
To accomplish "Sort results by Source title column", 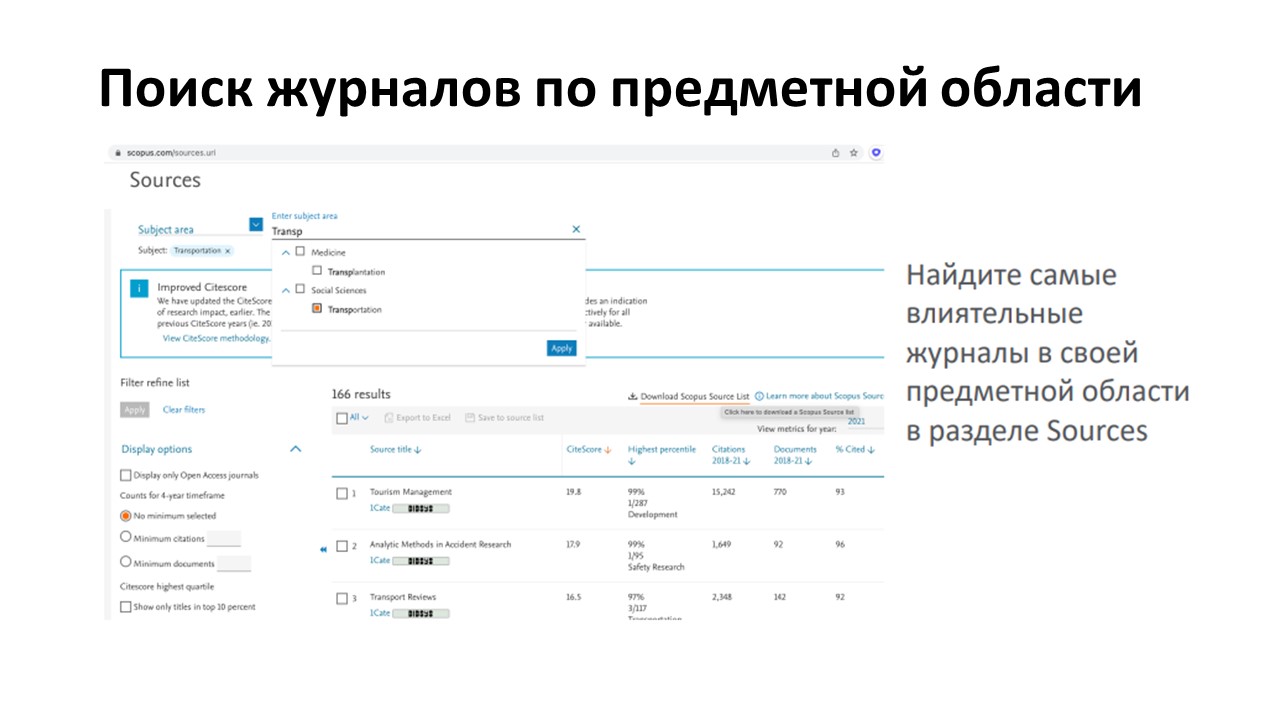I will [x=395, y=450].
